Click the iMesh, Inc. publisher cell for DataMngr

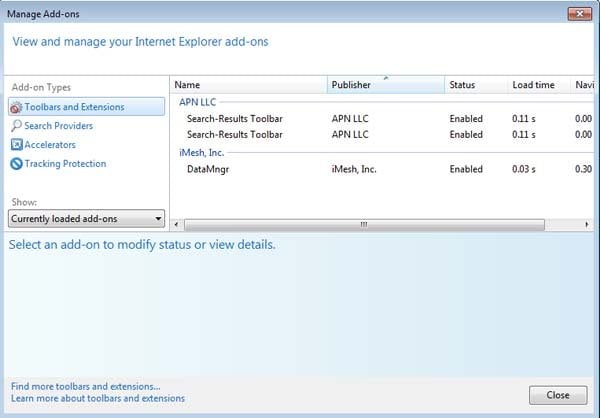[x=354, y=169]
